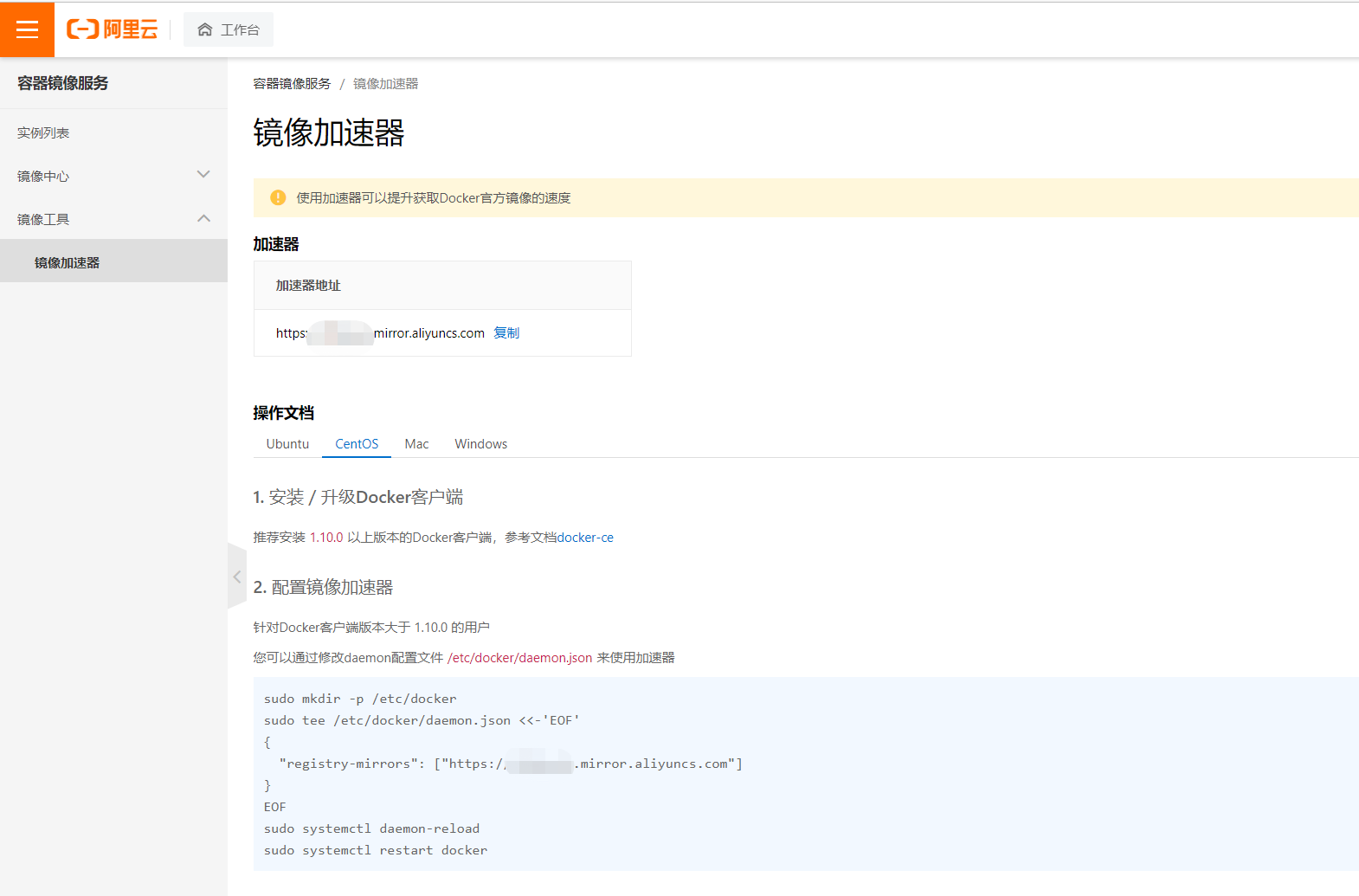Screen dimensions: 1359x896
Task: Open 镜像加速器 sidebar entry
Action: [x=113, y=261]
